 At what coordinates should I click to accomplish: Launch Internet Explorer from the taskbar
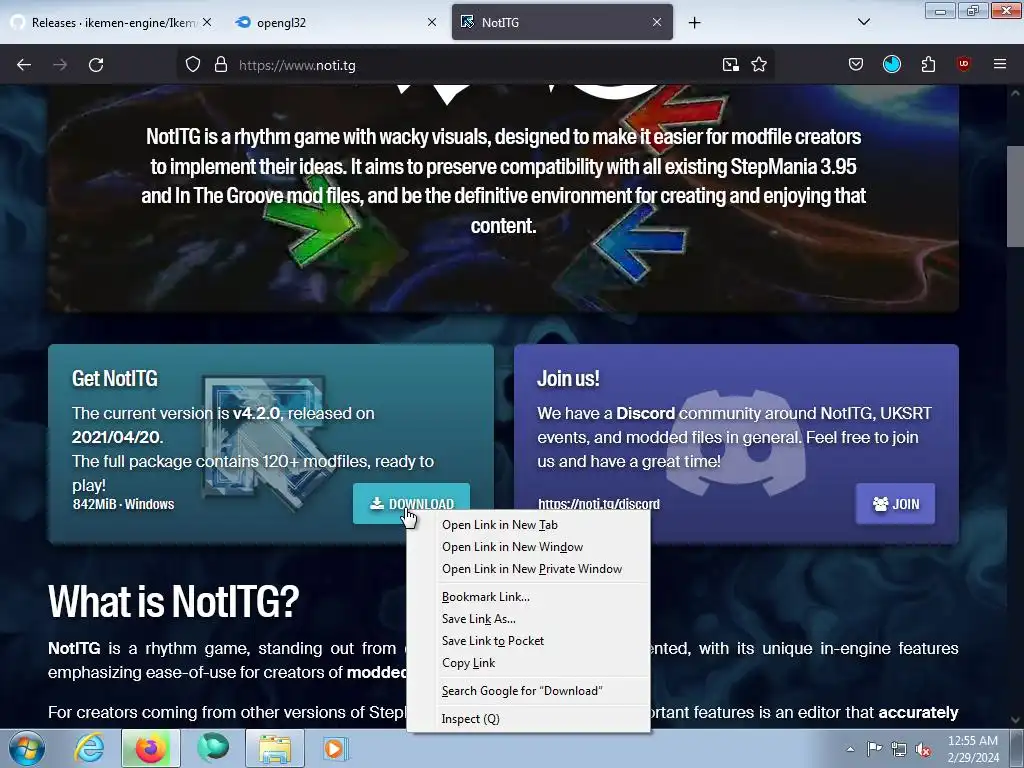(89, 748)
